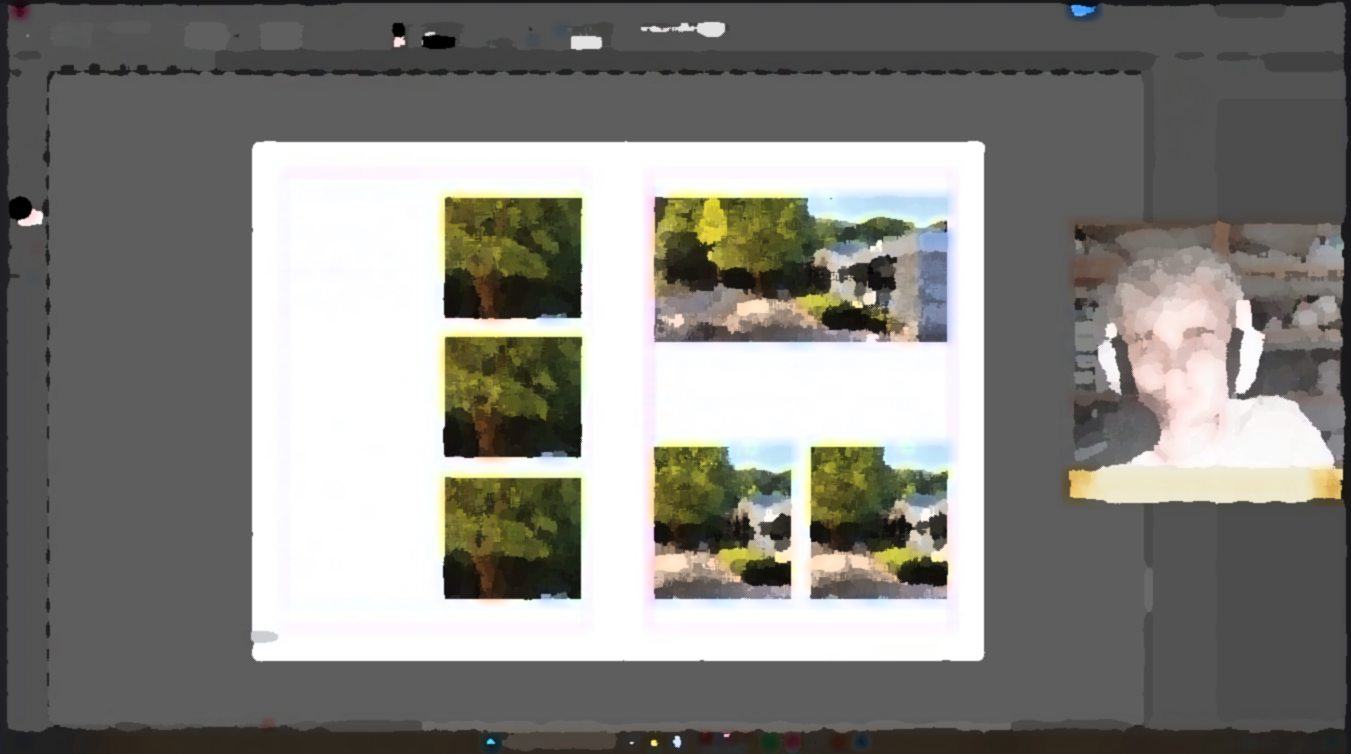
Task: Click the black fill swatch in left toolbox
Action: pos(20,208)
